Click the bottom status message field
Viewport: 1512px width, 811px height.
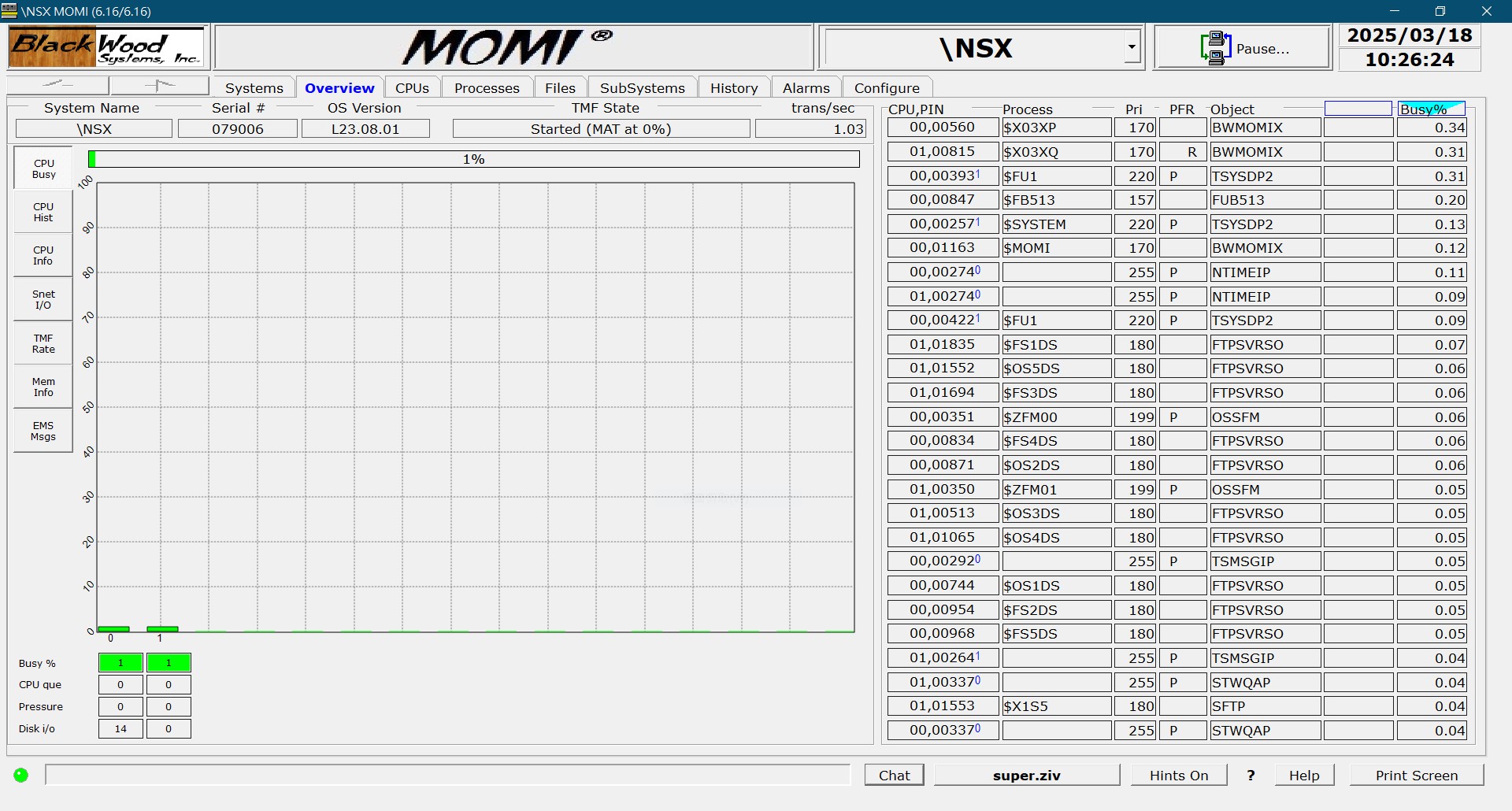447,775
